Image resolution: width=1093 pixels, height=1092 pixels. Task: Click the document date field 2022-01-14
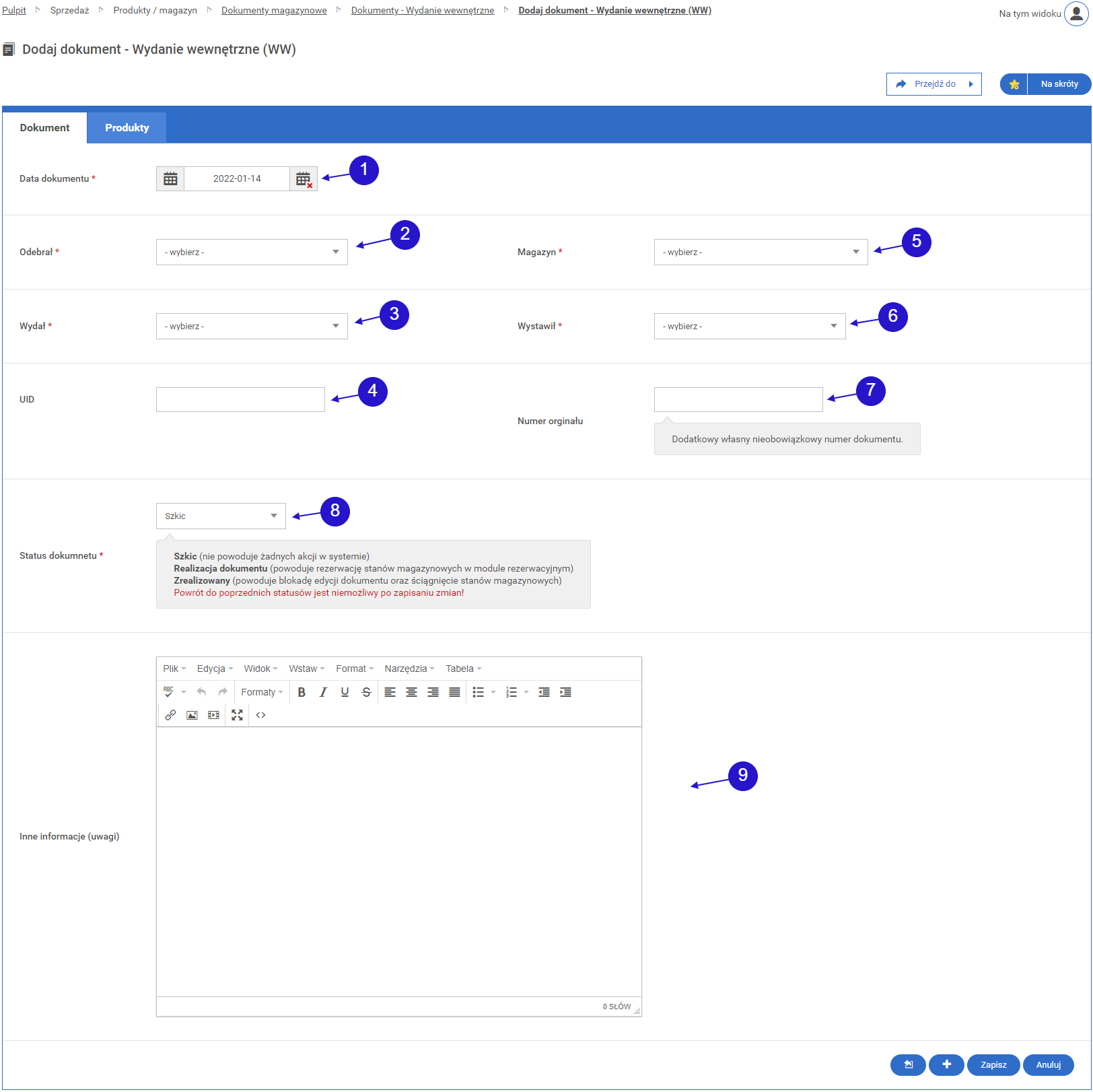(237, 179)
